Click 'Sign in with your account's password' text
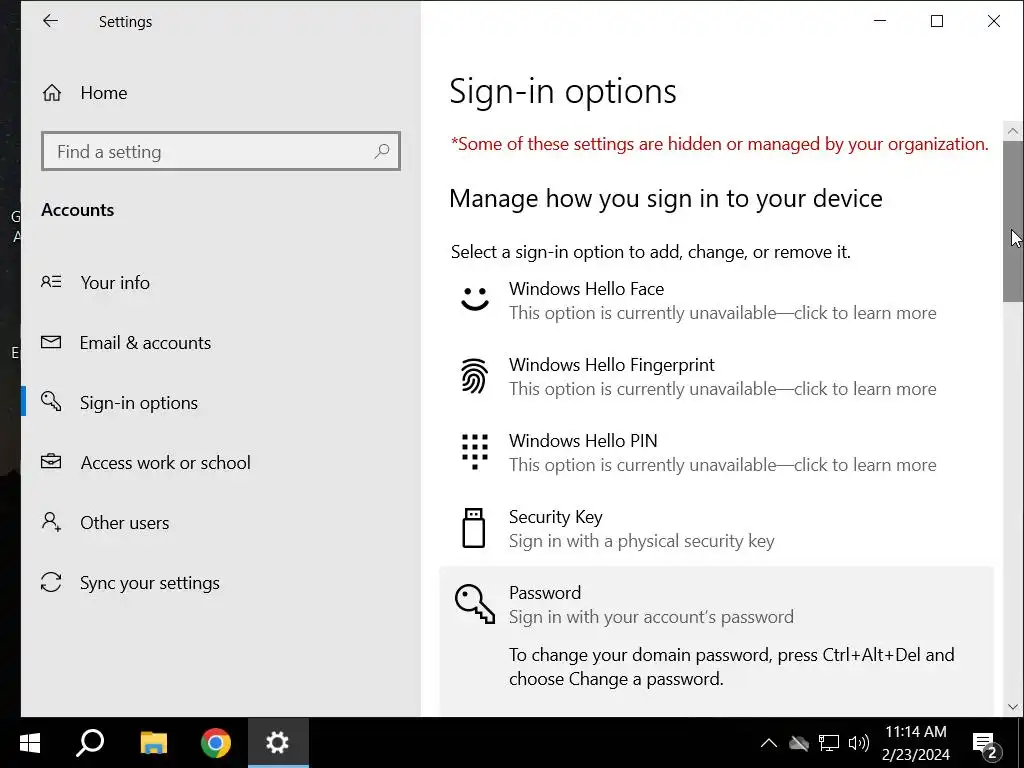Viewport: 1024px width, 768px height. coord(652,616)
